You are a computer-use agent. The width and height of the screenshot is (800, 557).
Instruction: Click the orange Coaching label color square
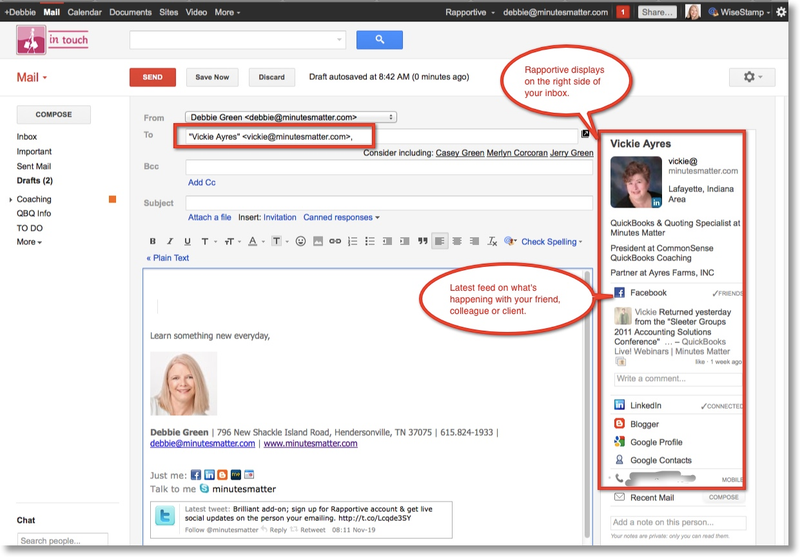[x=113, y=199]
